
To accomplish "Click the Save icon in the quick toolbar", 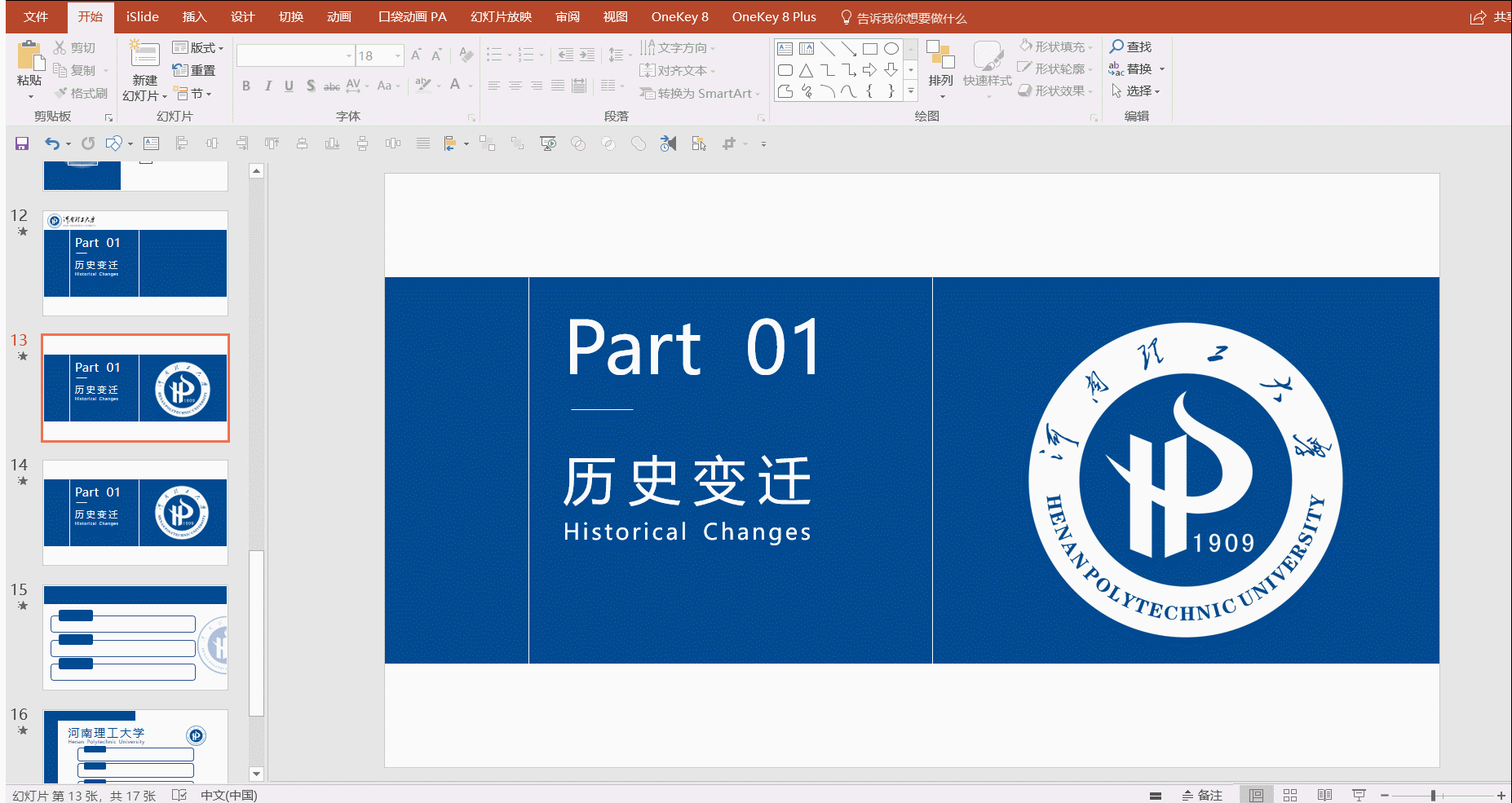I will 21,143.
